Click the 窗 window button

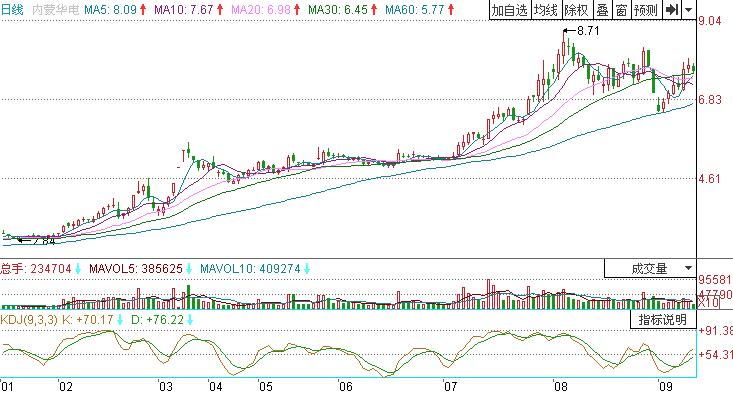pos(622,10)
